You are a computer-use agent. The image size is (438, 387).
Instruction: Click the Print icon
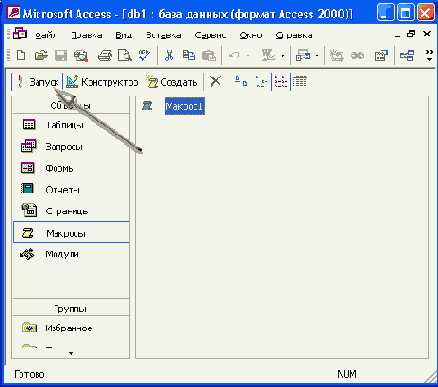[x=105, y=56]
